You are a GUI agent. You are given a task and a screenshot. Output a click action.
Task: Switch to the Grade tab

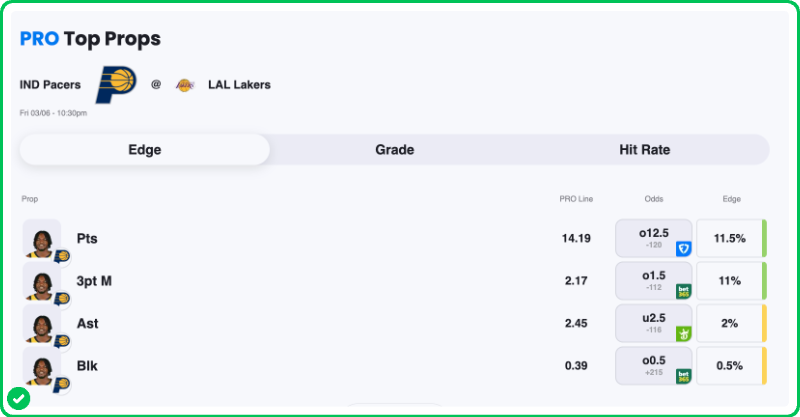[394, 150]
